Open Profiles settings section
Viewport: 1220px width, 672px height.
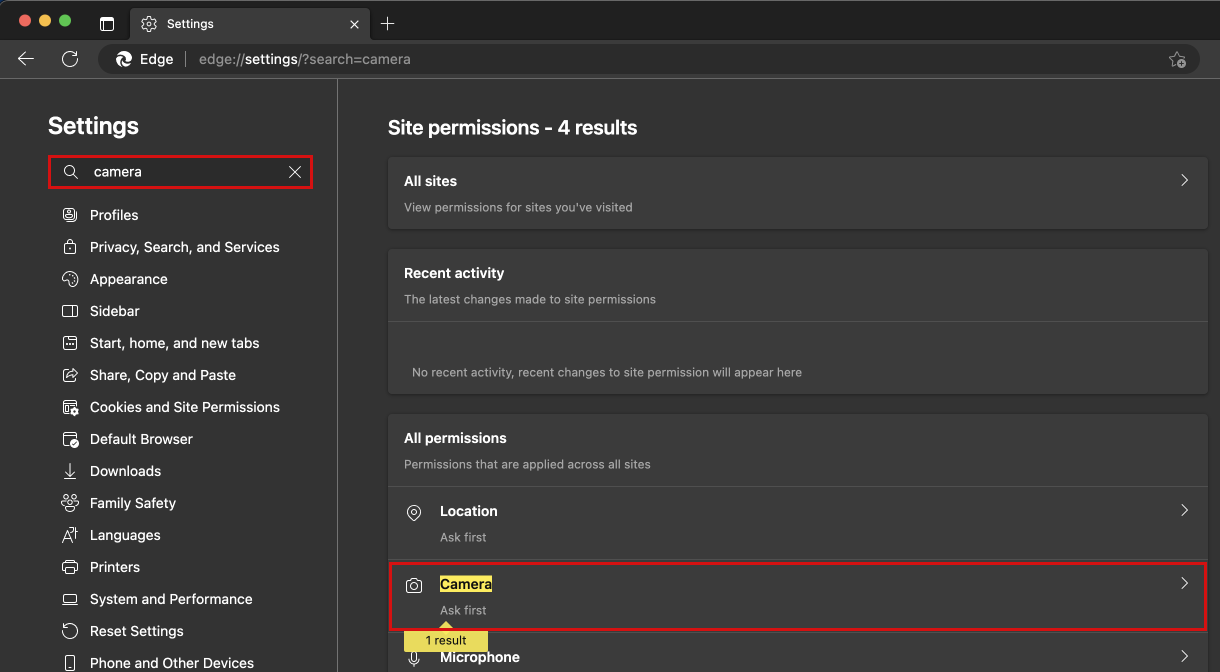pos(114,215)
